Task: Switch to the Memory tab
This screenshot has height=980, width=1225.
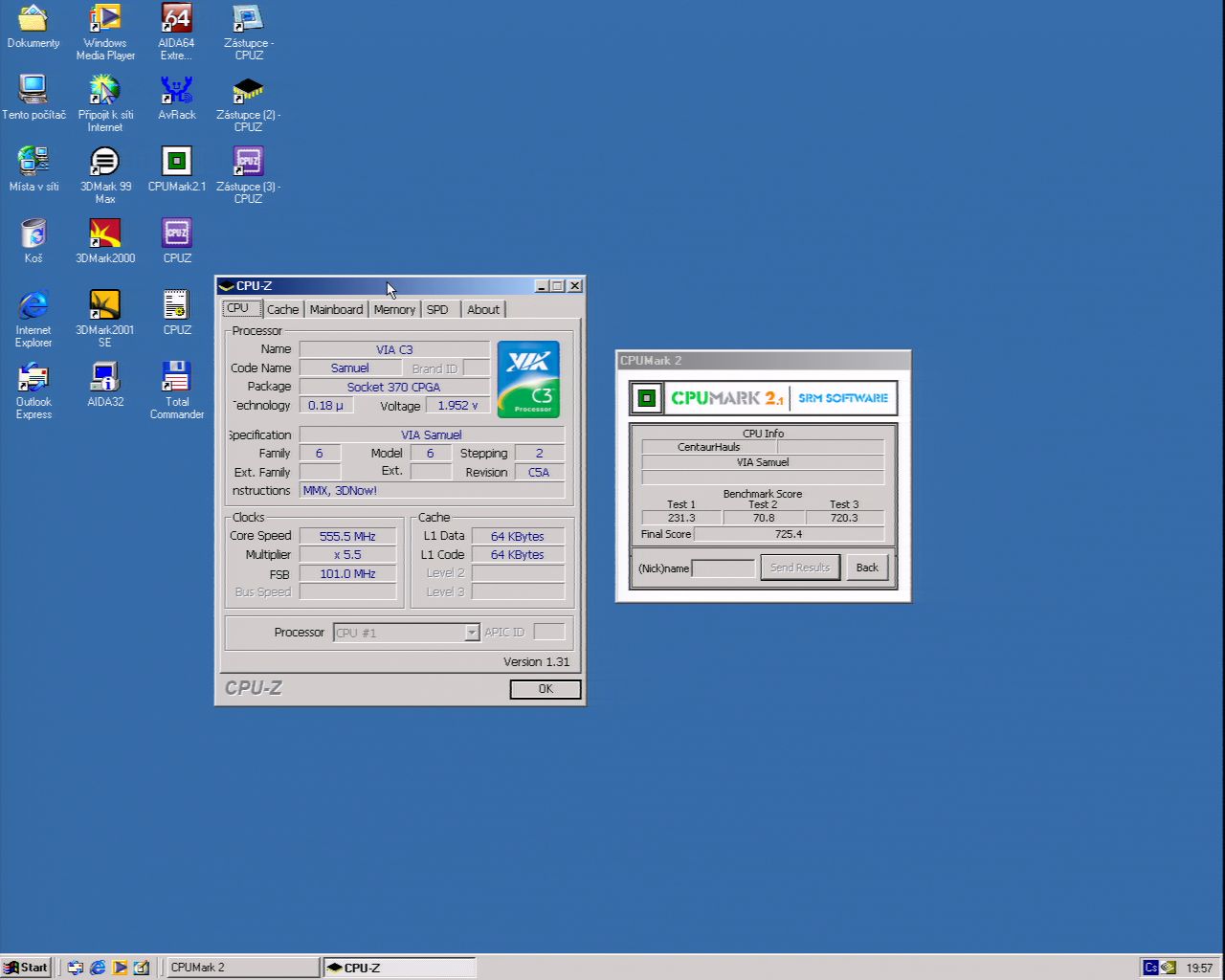Action: pos(394,309)
